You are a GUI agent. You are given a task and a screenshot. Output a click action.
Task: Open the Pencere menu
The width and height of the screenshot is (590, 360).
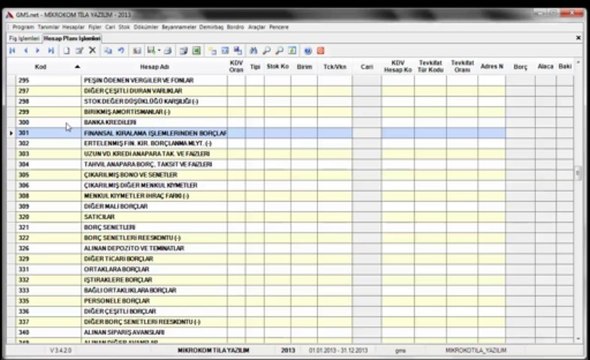point(279,27)
